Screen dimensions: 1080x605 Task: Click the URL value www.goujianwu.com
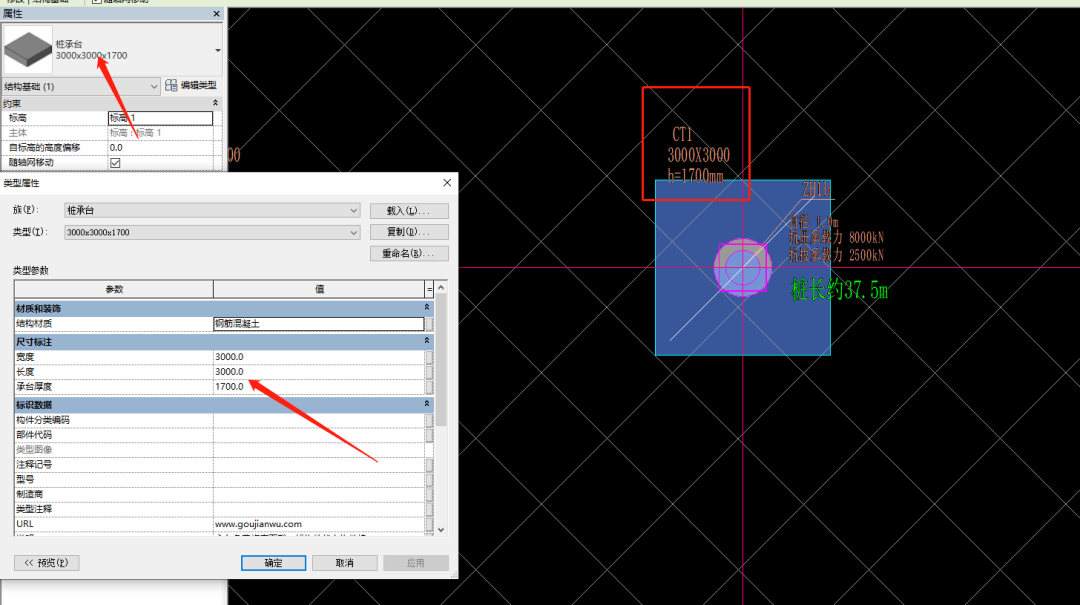point(258,524)
